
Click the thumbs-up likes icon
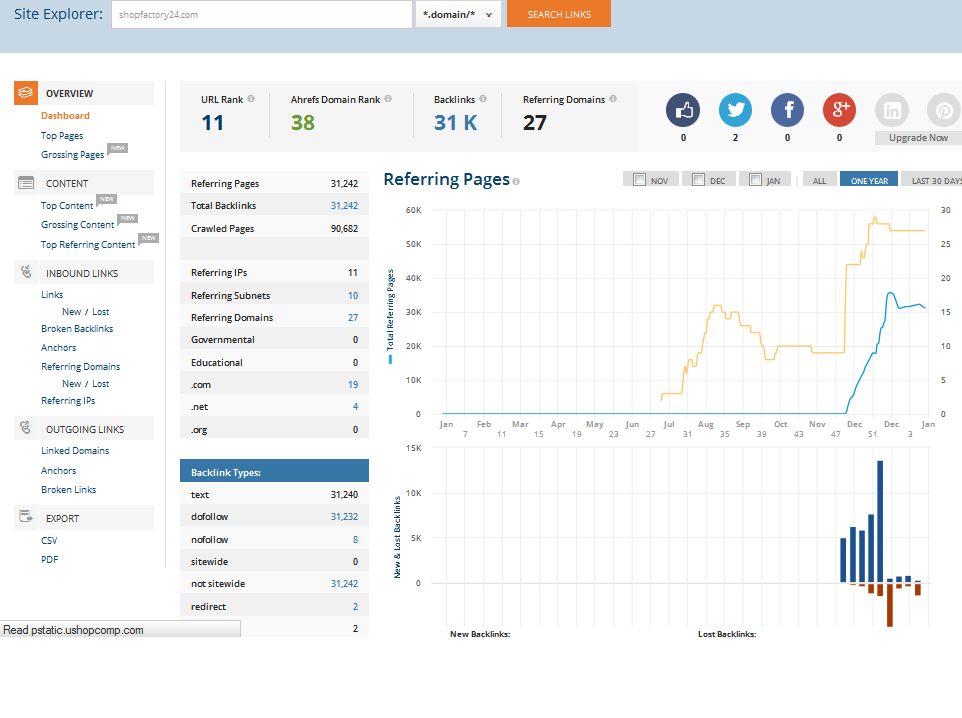click(683, 110)
